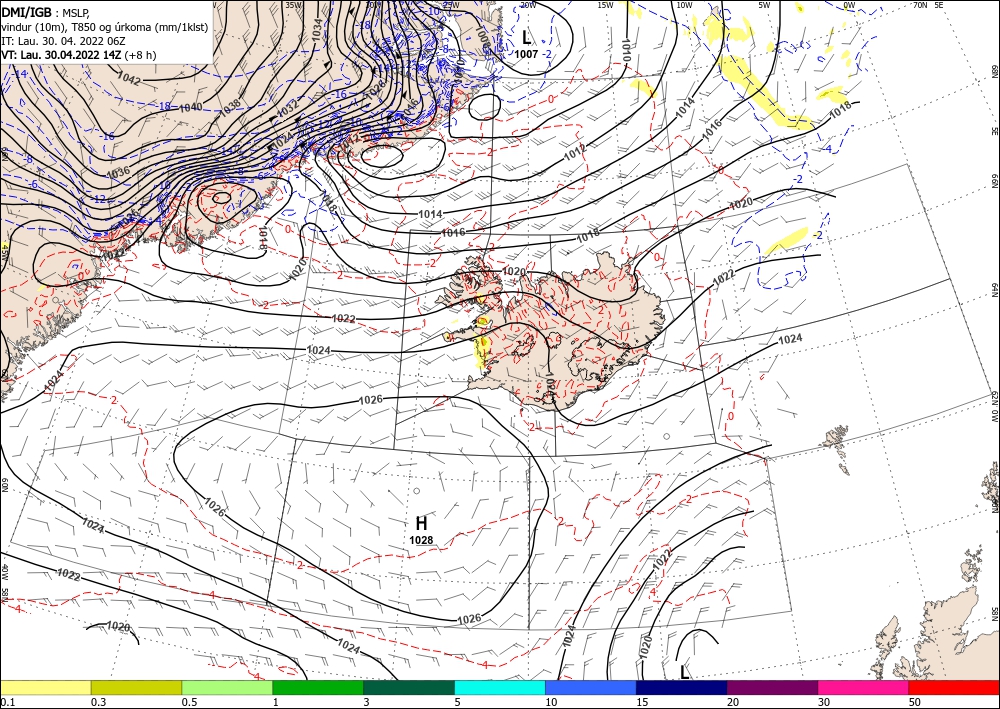Click the '15' legend scale value
Screen dimensions: 1000x709
click(642, 701)
